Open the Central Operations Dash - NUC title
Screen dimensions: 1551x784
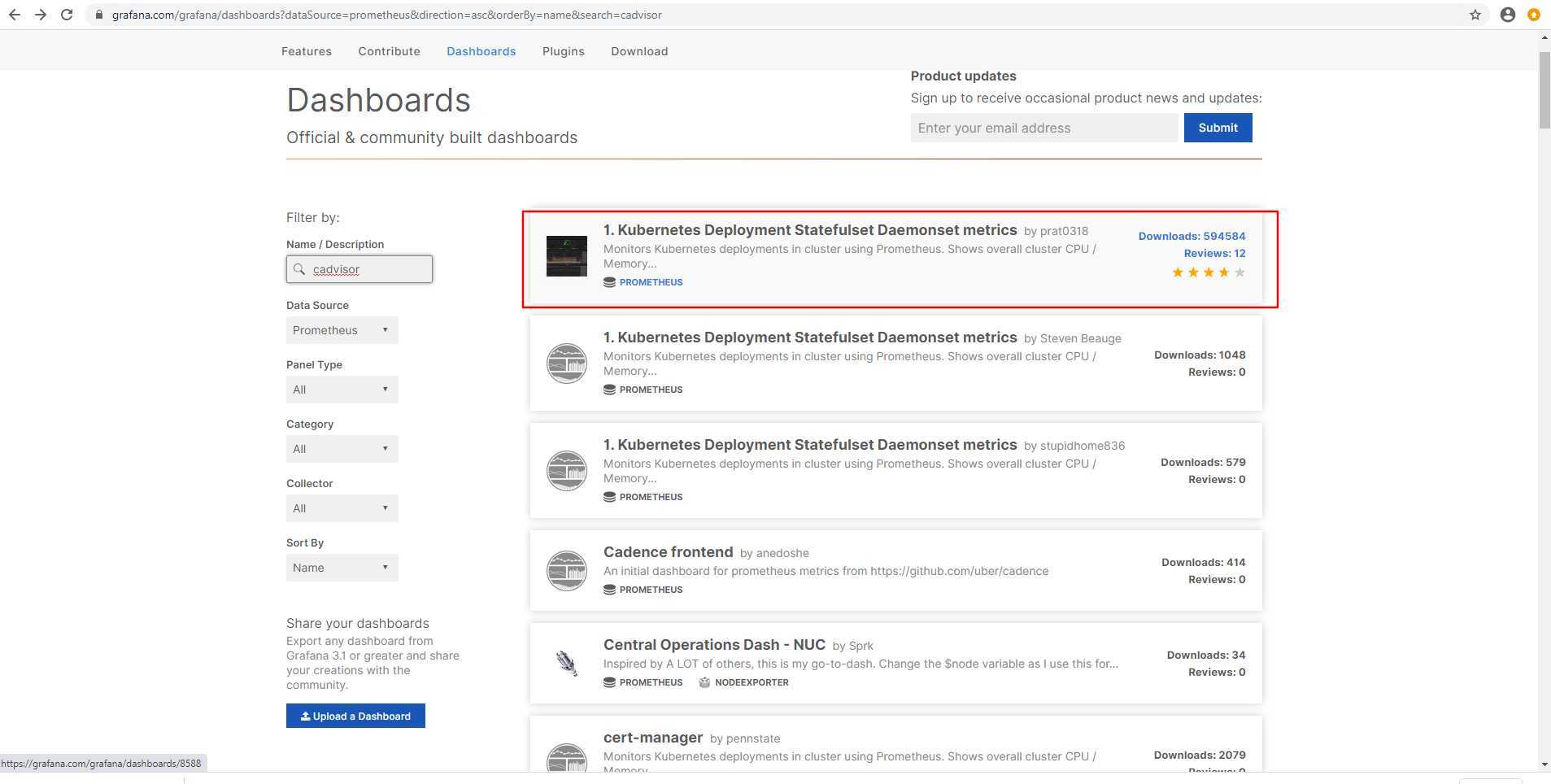[714, 645]
